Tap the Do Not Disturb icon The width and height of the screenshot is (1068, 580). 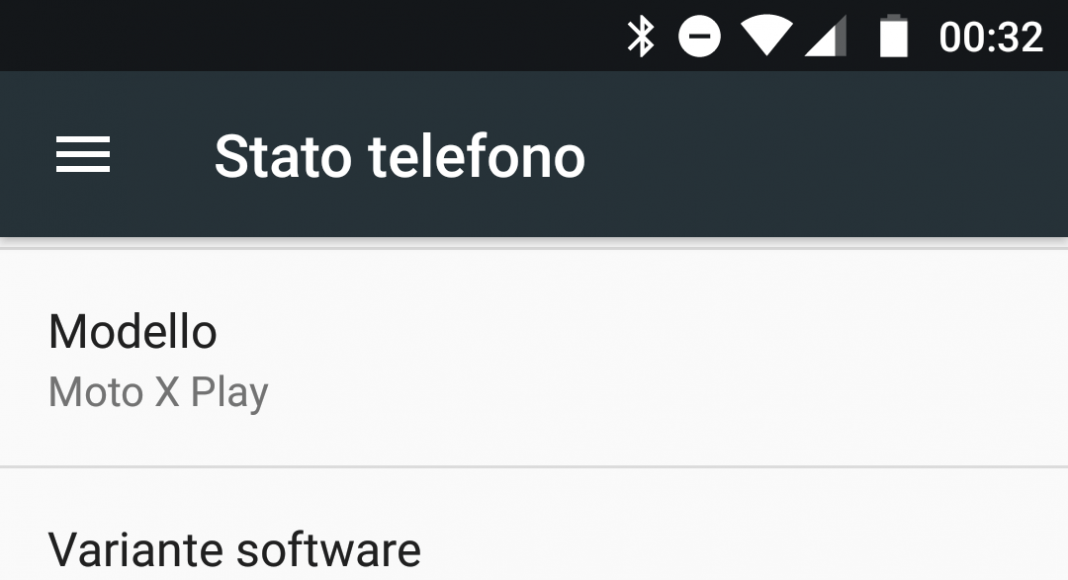(699, 36)
